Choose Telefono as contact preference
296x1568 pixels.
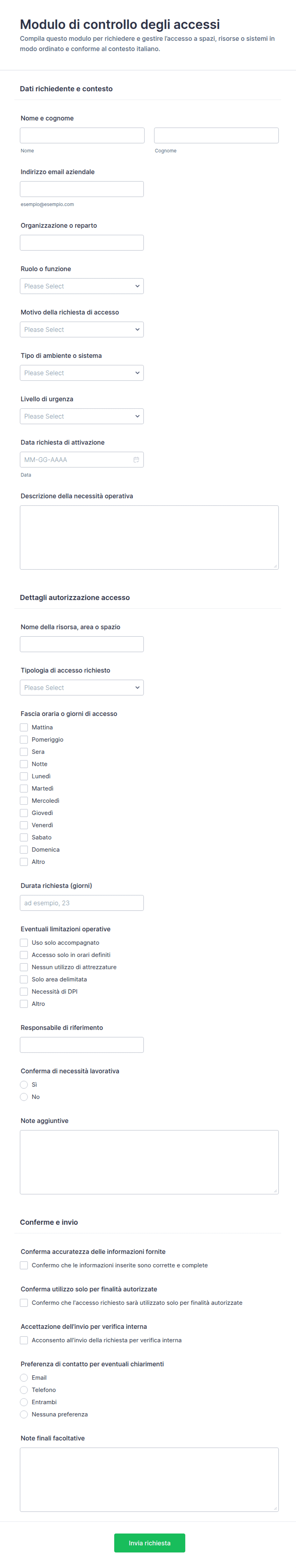(x=24, y=1390)
